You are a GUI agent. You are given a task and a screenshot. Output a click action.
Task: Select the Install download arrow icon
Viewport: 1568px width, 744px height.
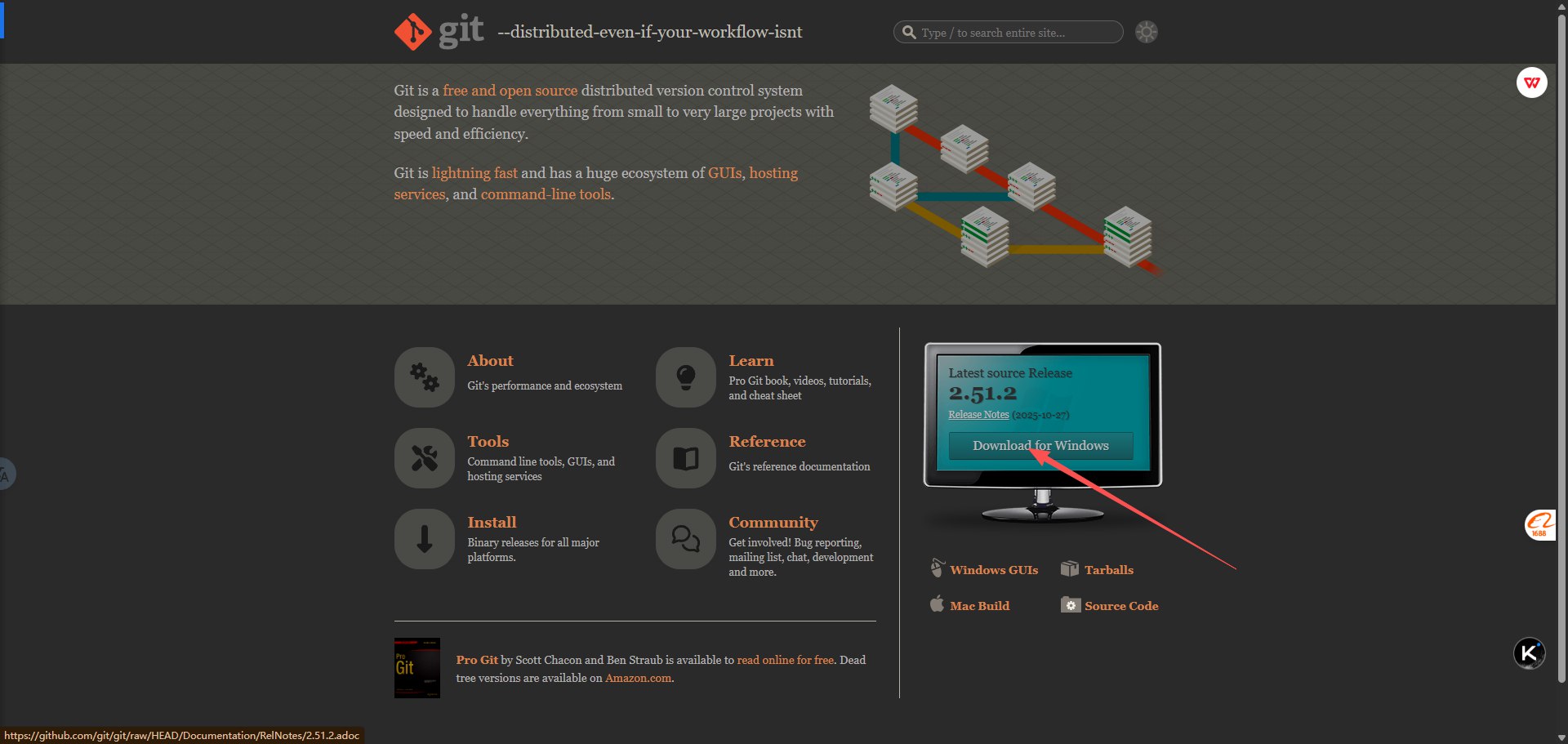pos(424,538)
